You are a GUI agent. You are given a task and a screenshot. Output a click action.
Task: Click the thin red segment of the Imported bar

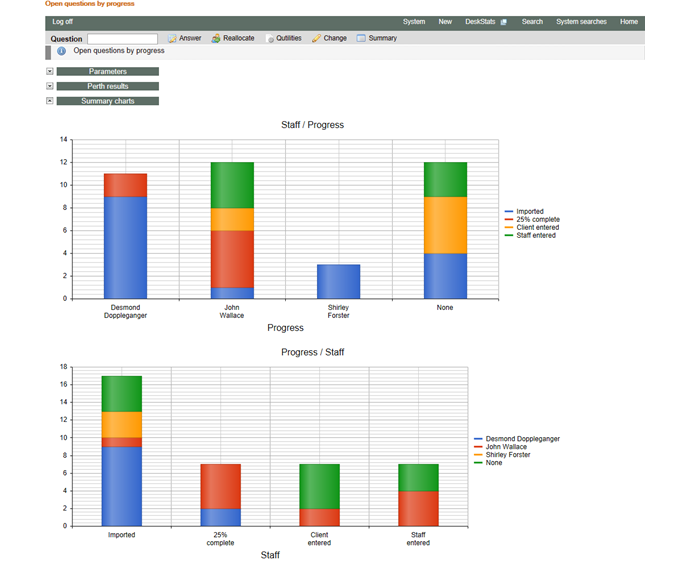pos(122,442)
